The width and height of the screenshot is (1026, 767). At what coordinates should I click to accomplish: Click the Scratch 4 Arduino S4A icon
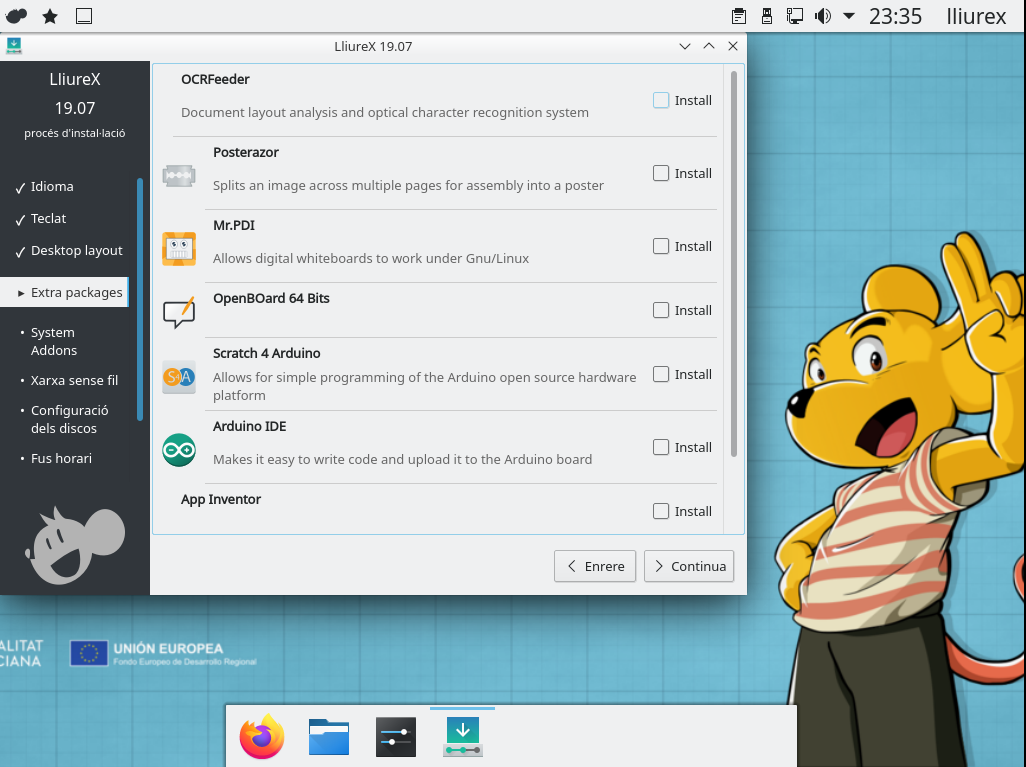[179, 377]
